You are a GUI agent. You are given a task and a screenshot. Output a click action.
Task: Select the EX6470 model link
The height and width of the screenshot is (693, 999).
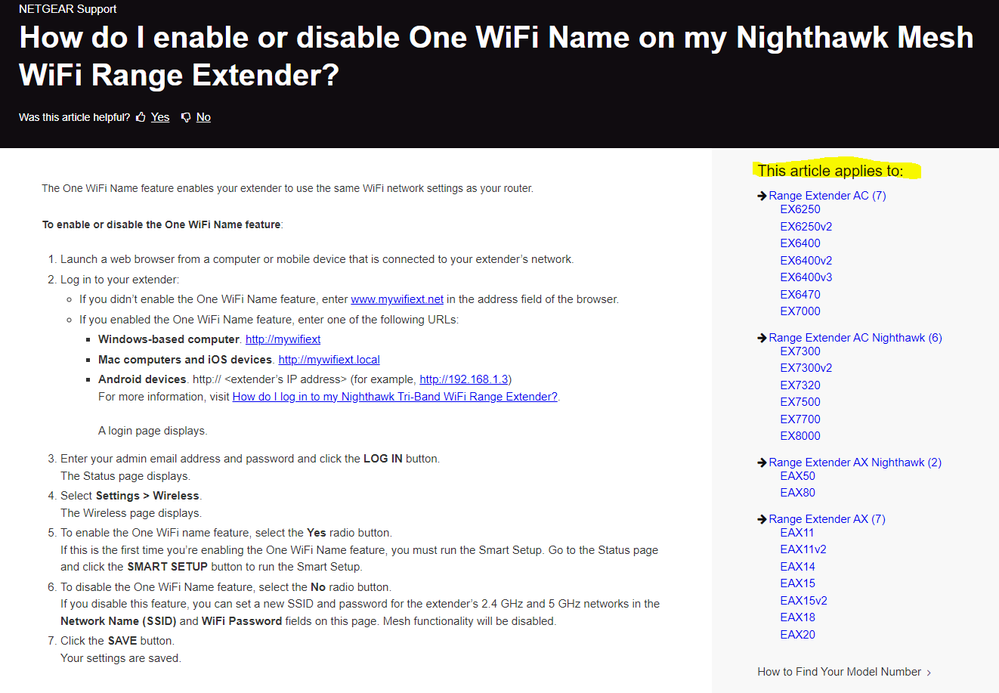tap(800, 295)
